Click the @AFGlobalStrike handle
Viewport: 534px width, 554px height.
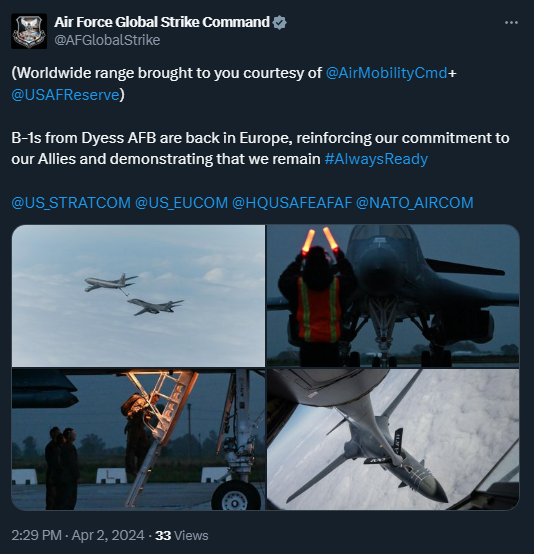click(x=107, y=40)
